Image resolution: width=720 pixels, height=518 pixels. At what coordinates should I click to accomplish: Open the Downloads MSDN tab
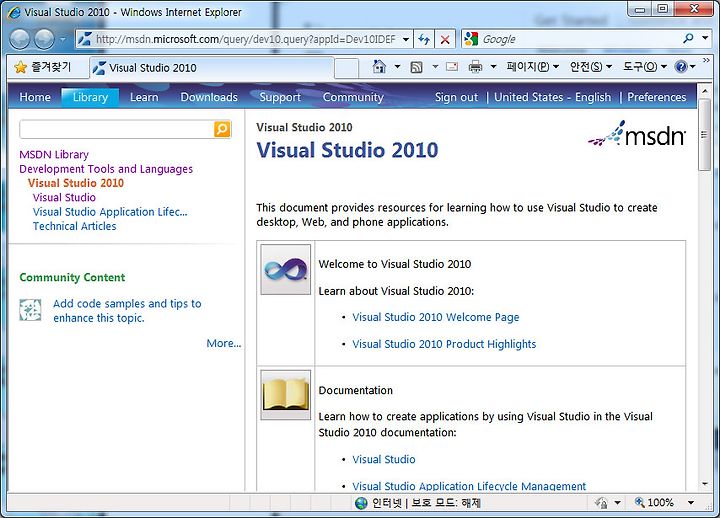tap(209, 97)
